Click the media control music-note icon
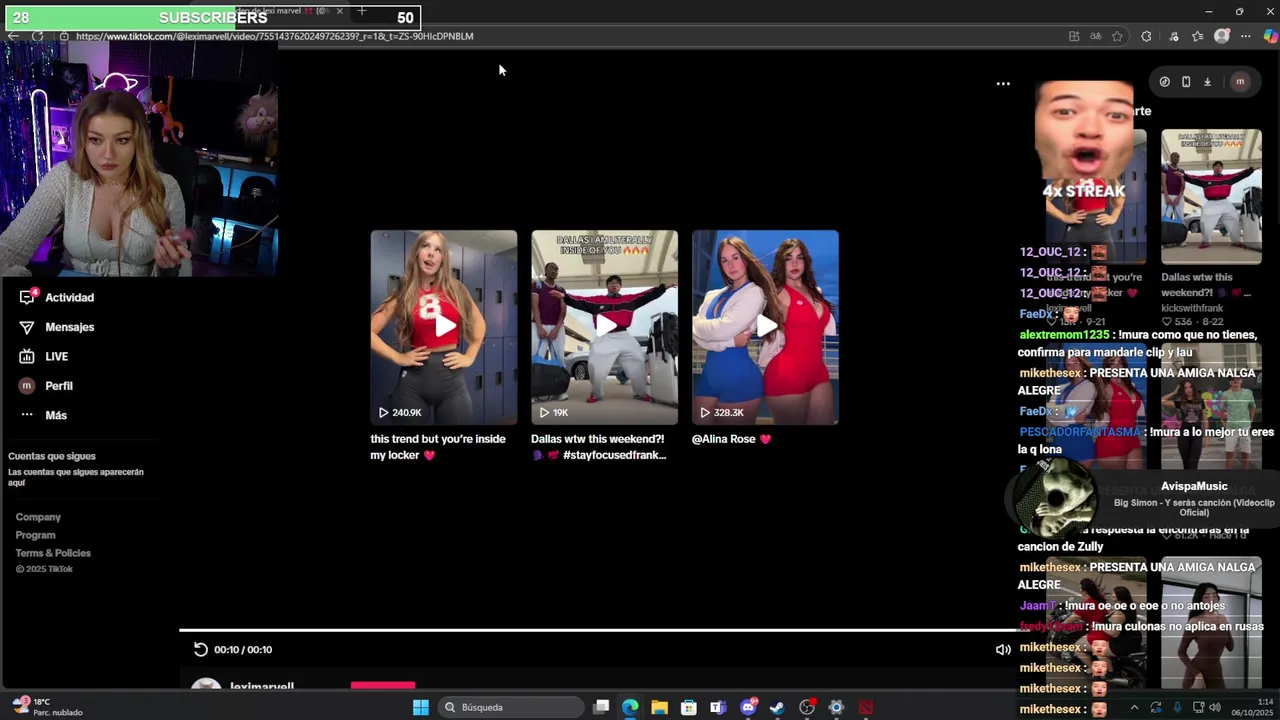The image size is (1280, 720). pyautogui.click(x=1174, y=36)
